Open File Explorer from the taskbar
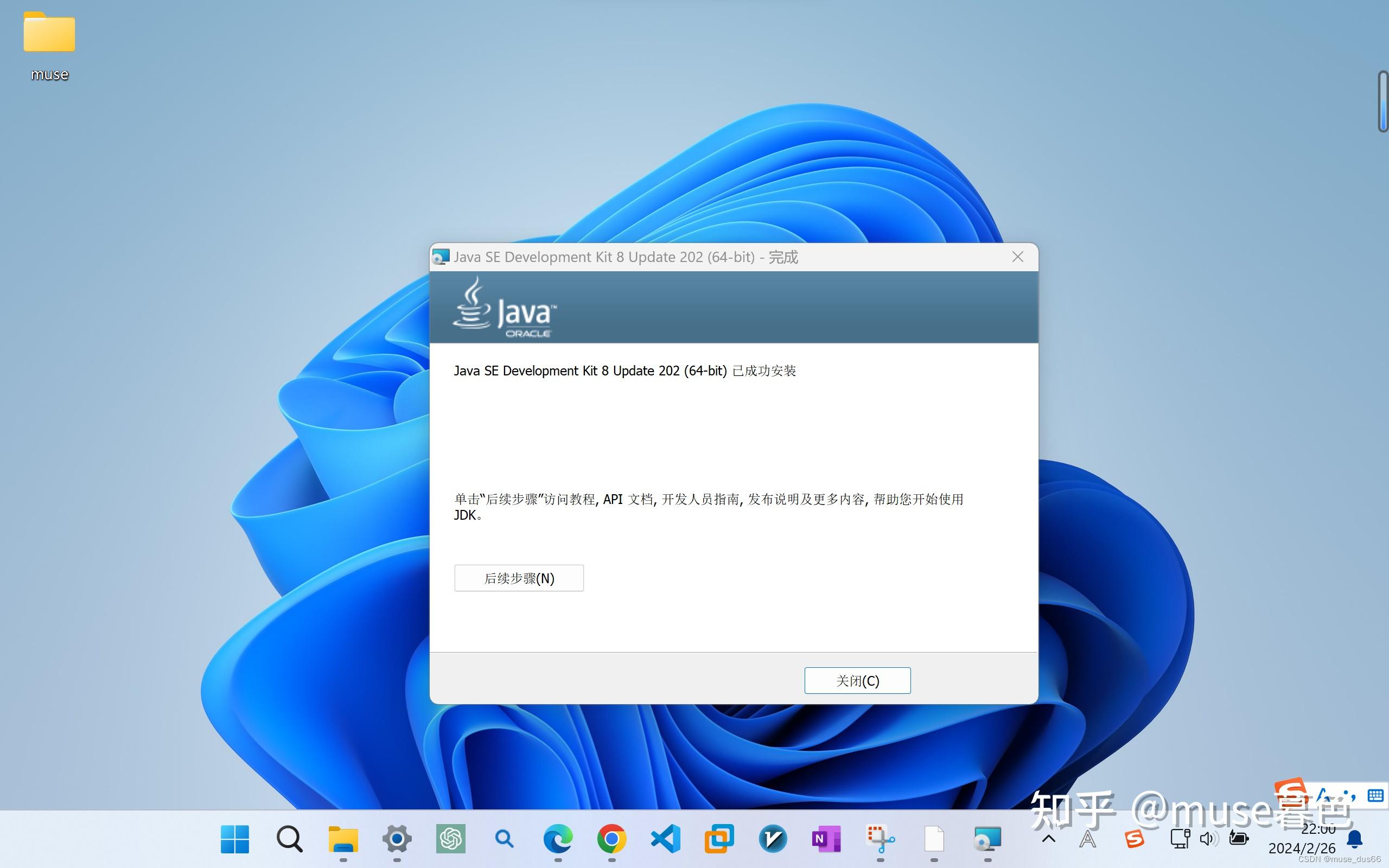1389x868 pixels. (343, 838)
